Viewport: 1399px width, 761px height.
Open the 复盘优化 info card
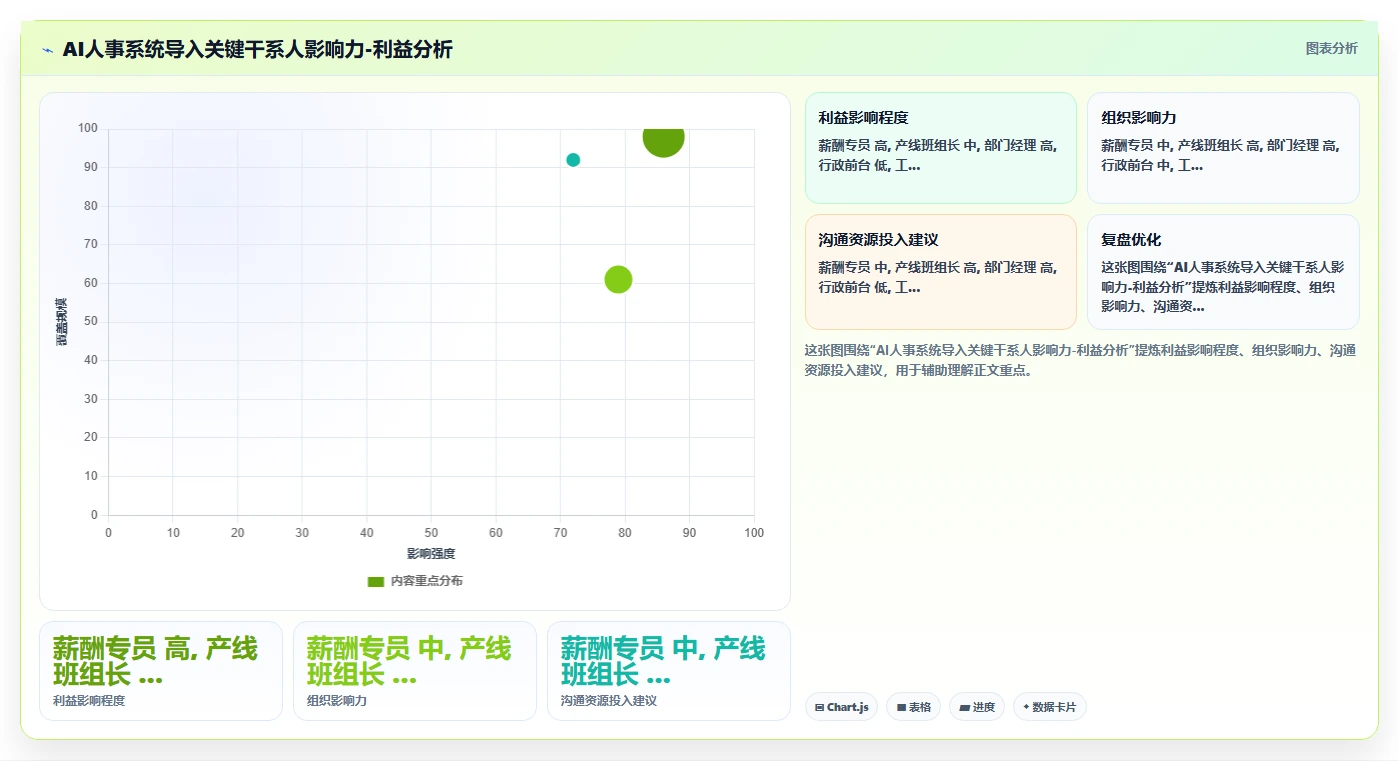(1223, 272)
